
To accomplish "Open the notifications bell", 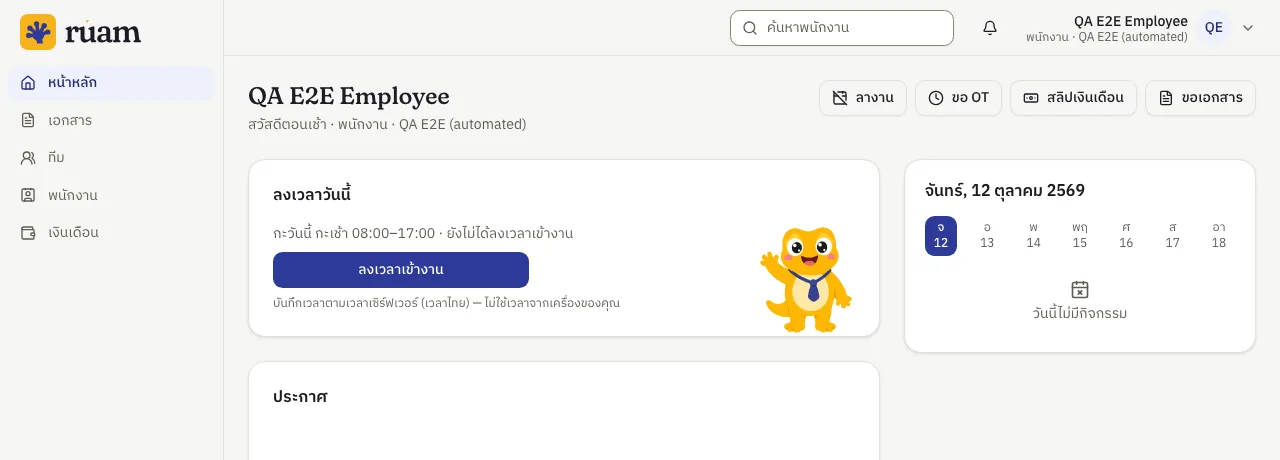I will tap(990, 28).
